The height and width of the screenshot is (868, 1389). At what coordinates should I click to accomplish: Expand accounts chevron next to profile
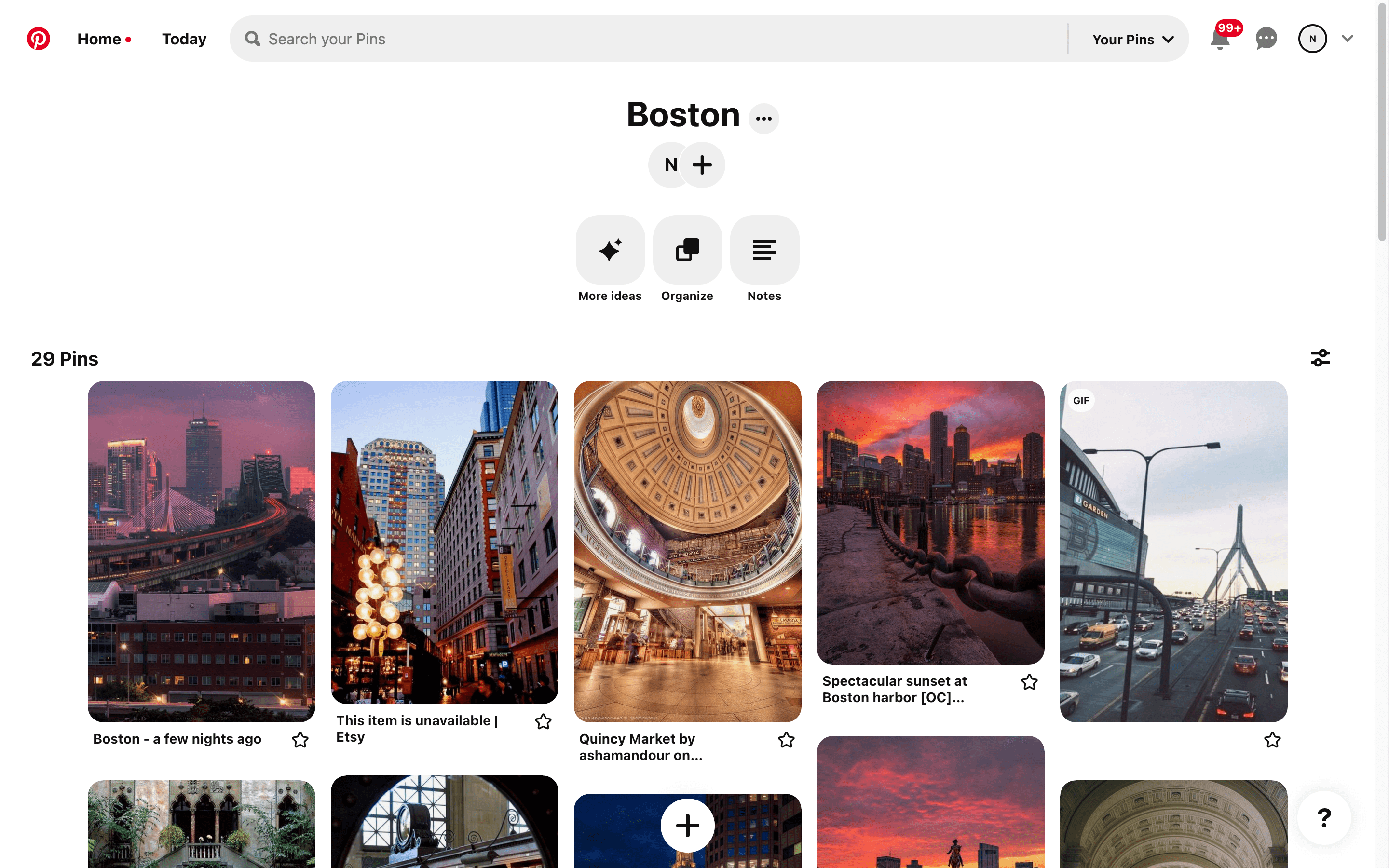(1347, 39)
